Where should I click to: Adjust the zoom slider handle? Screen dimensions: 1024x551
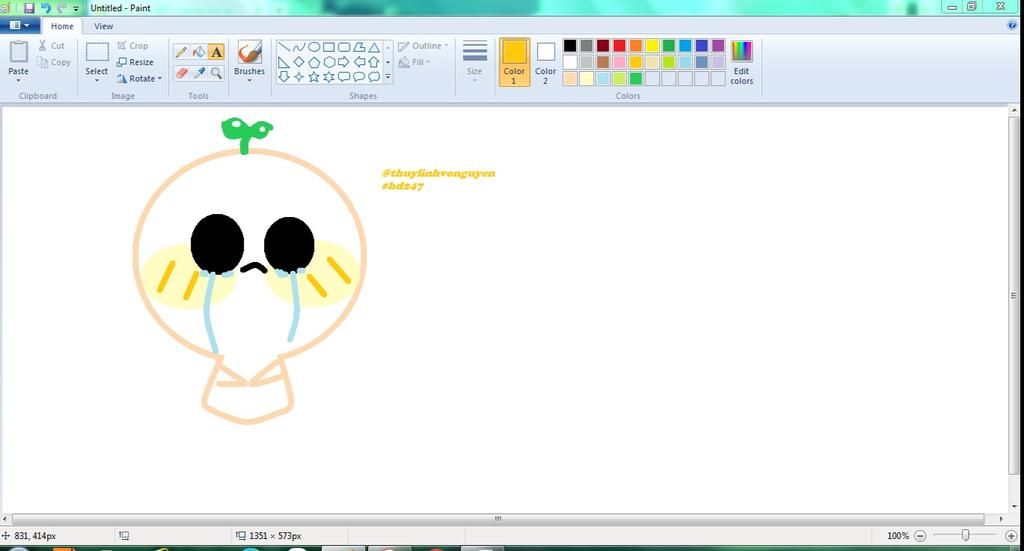click(965, 535)
